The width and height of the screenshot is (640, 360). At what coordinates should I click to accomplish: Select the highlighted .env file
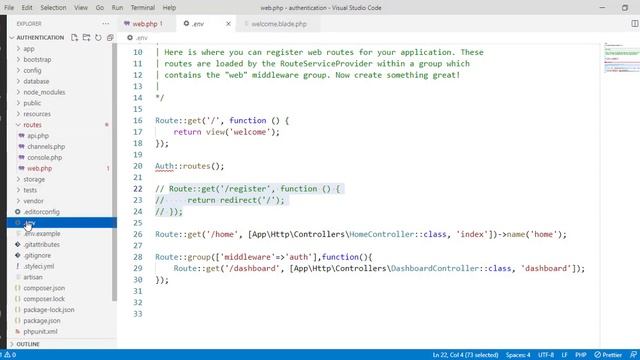pyautogui.click(x=61, y=223)
